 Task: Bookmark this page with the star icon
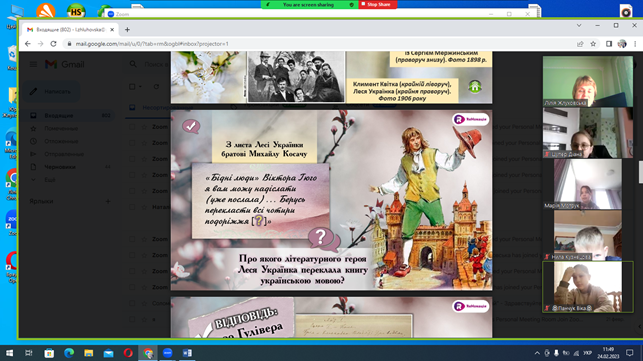593,43
